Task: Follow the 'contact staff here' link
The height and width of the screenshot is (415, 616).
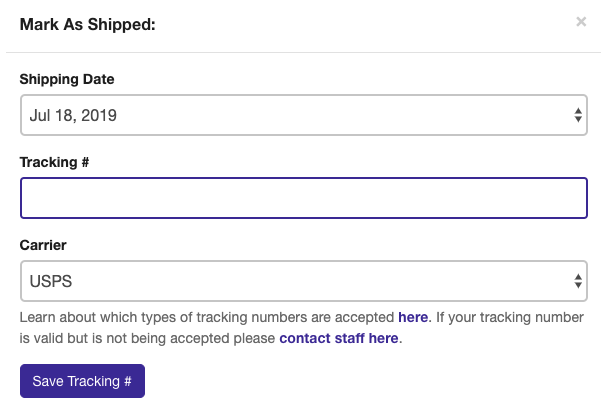Action: coord(339,338)
